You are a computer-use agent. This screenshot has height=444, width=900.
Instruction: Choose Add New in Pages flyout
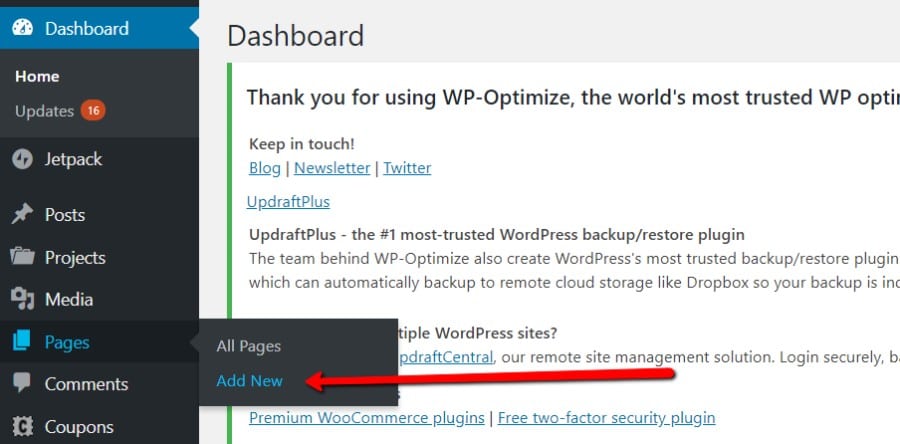(250, 381)
